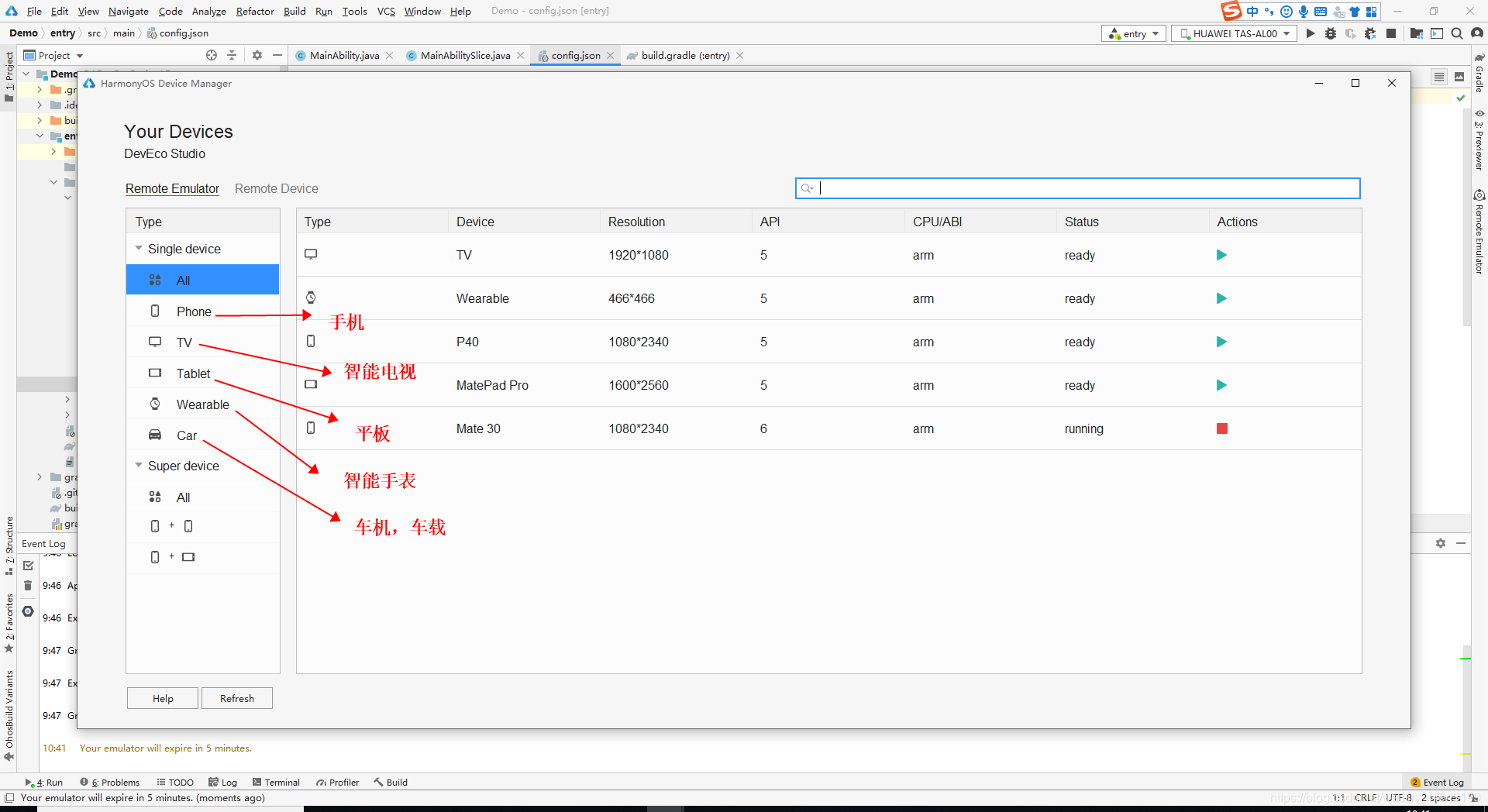Image resolution: width=1488 pixels, height=812 pixels.
Task: Switch to build.gradle (entry) editor tab
Action: point(685,55)
